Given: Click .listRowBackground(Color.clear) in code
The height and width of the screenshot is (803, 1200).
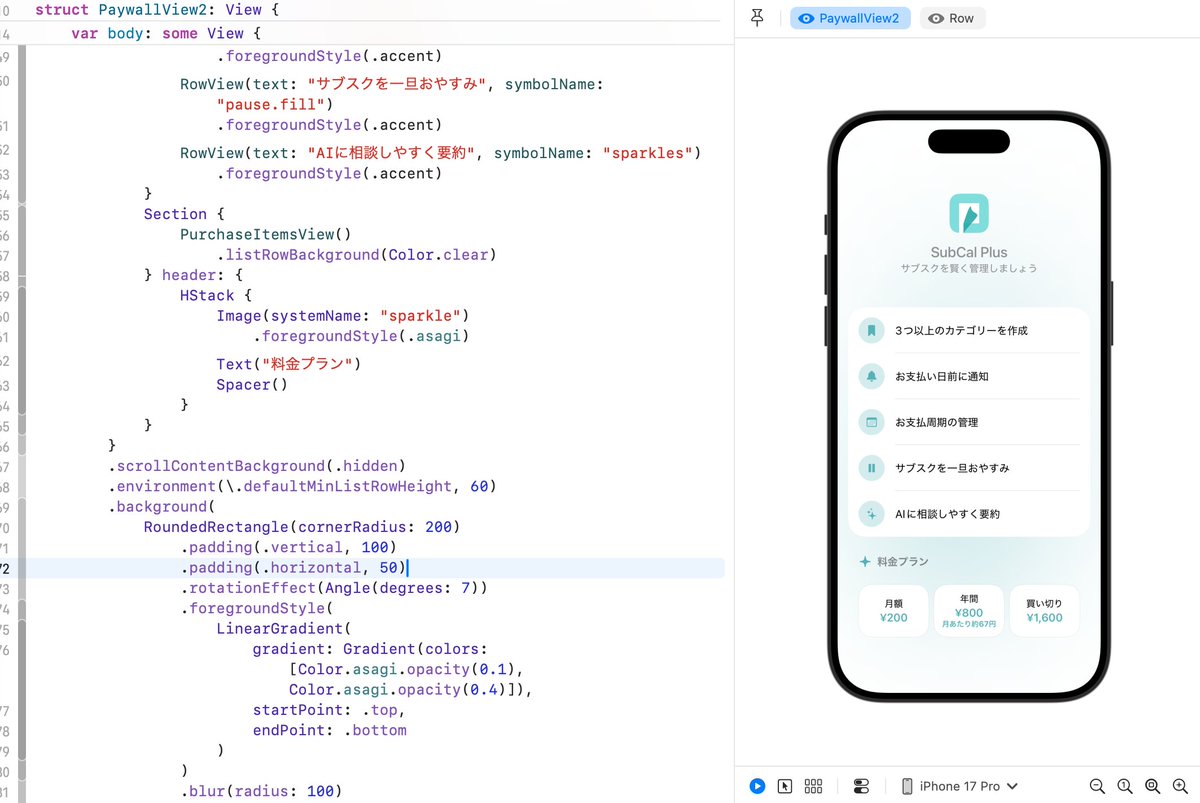Looking at the screenshot, I should (356, 254).
